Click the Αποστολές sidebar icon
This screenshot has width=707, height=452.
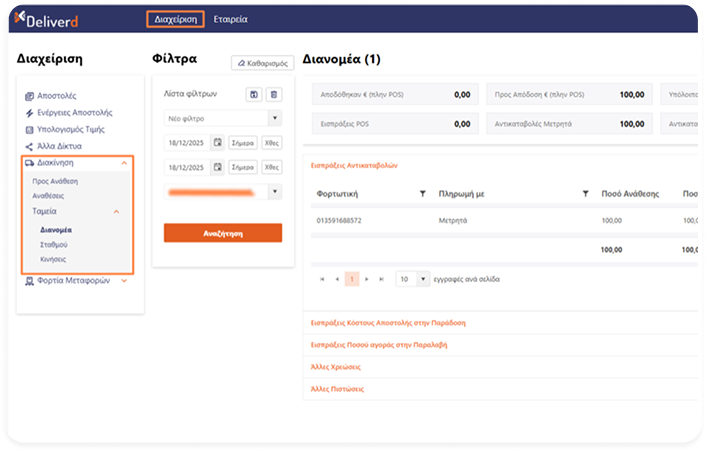[x=29, y=96]
